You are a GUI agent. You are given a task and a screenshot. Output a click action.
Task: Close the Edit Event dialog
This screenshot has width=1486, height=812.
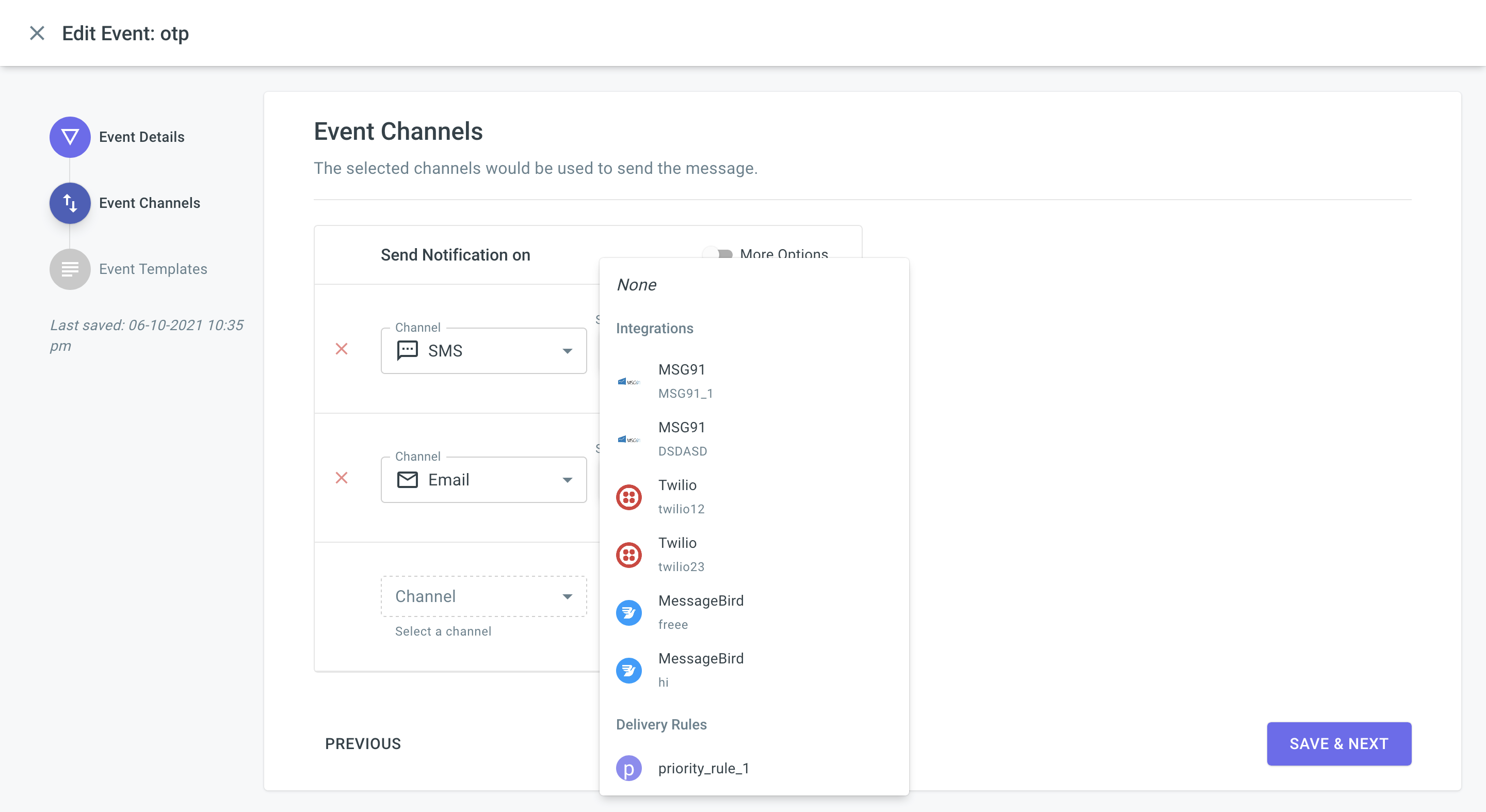(37, 34)
